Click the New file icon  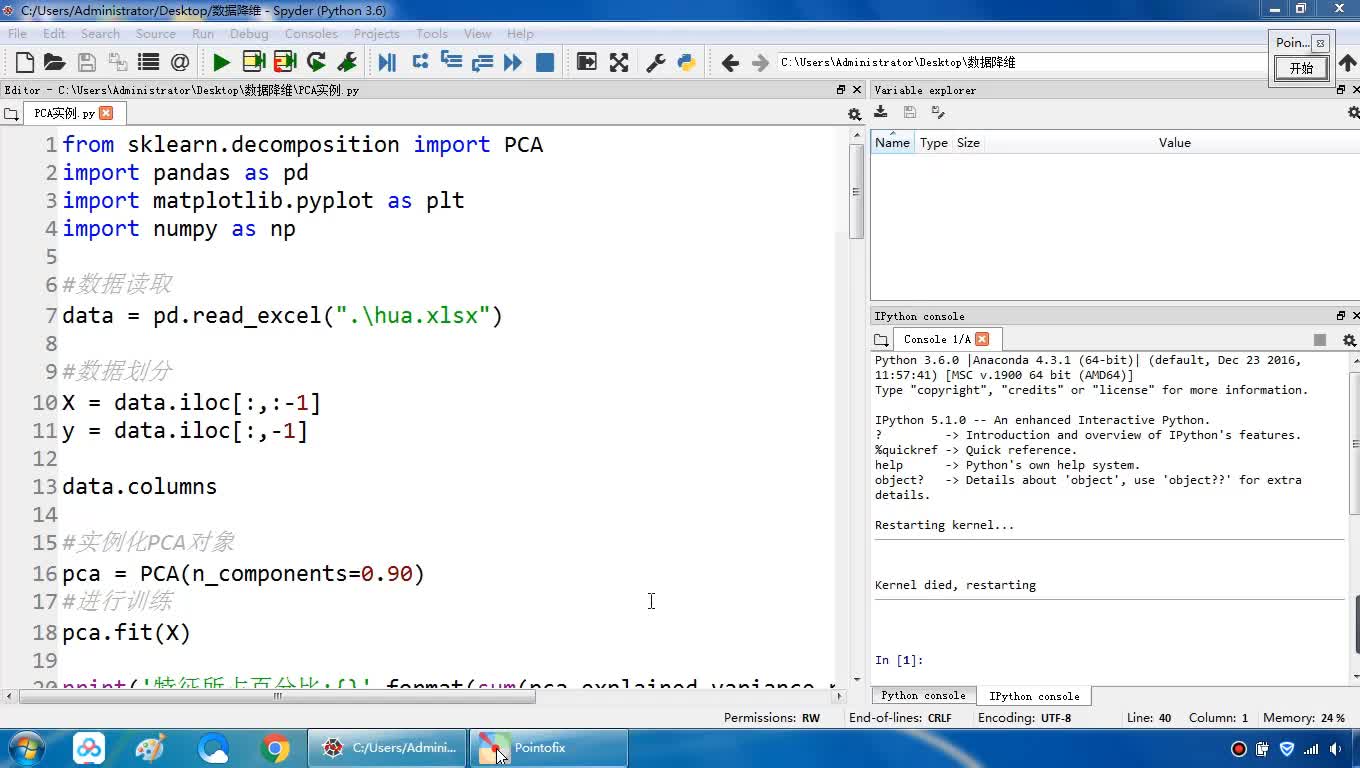point(25,63)
